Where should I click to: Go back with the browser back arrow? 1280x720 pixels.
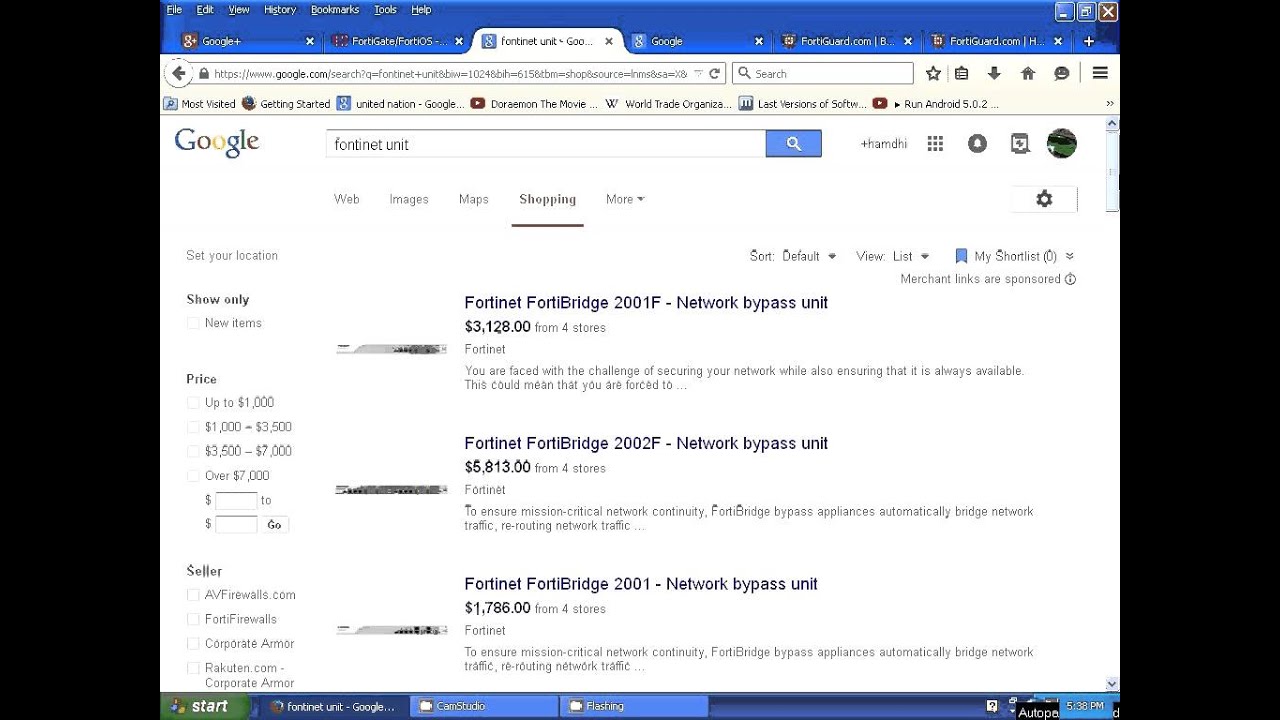tap(178, 73)
